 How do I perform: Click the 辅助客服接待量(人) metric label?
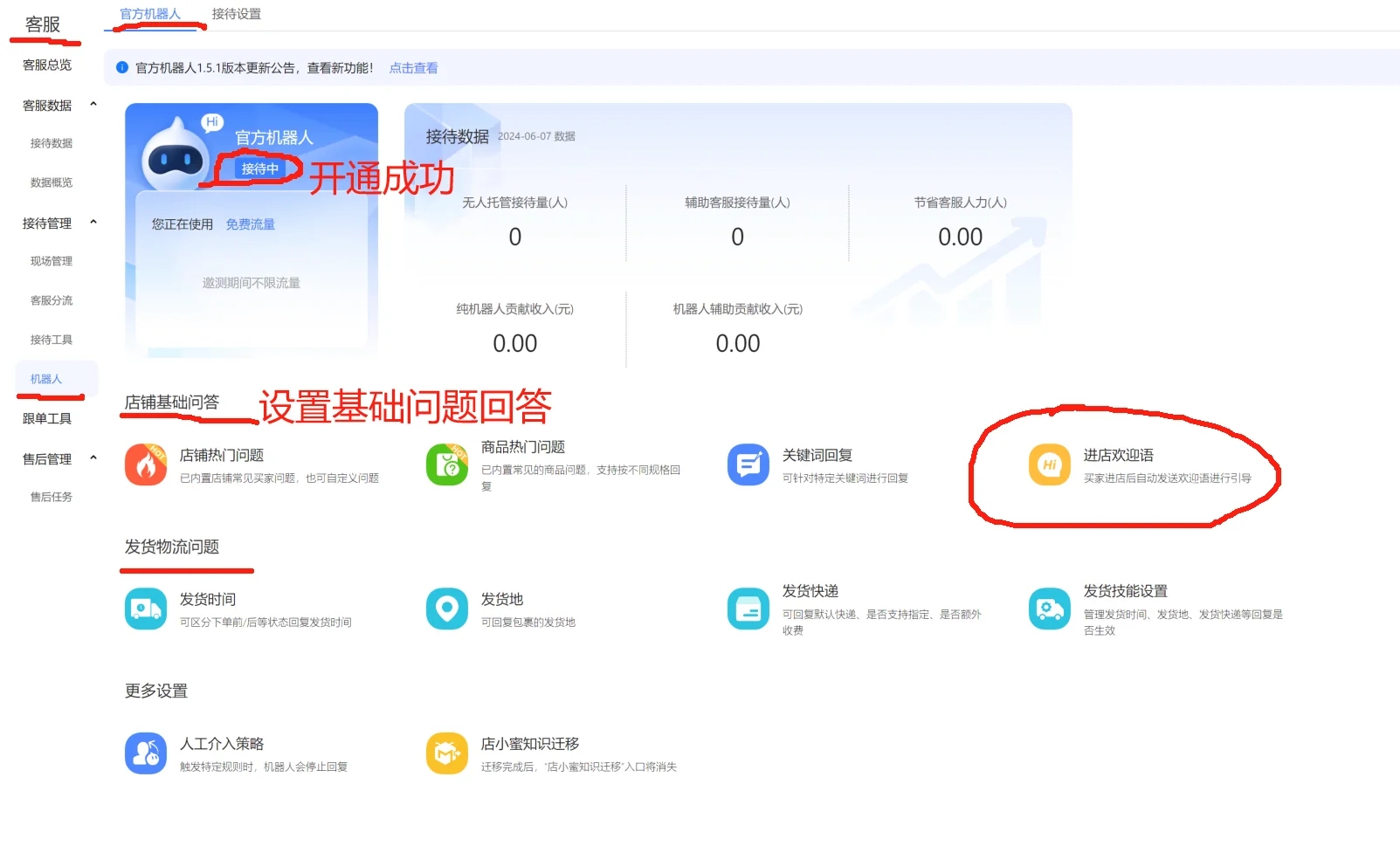pyautogui.click(x=738, y=203)
